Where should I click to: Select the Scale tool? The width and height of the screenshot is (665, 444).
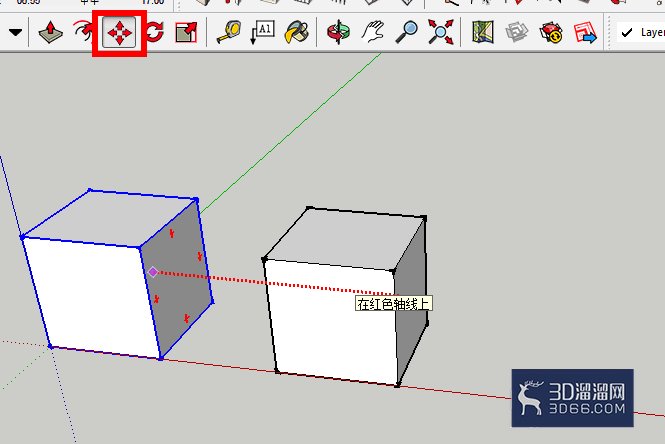click(x=186, y=32)
